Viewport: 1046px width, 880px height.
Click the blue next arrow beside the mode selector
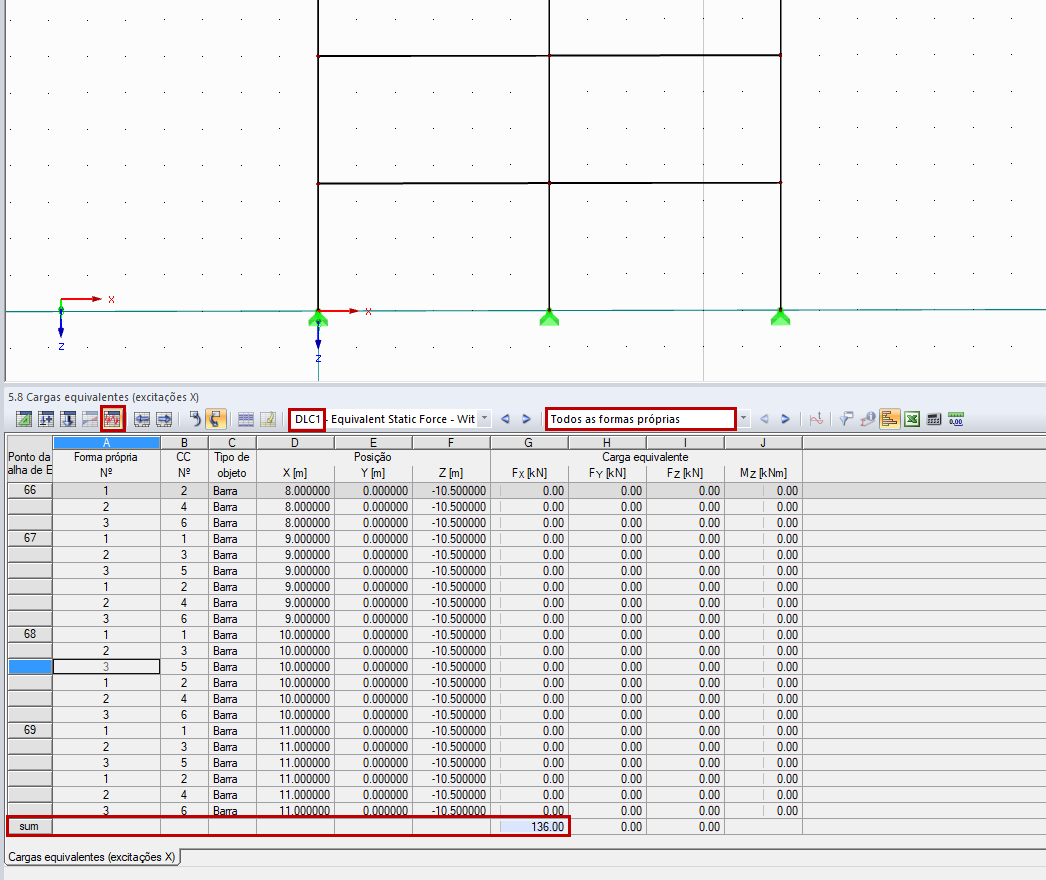(x=786, y=419)
